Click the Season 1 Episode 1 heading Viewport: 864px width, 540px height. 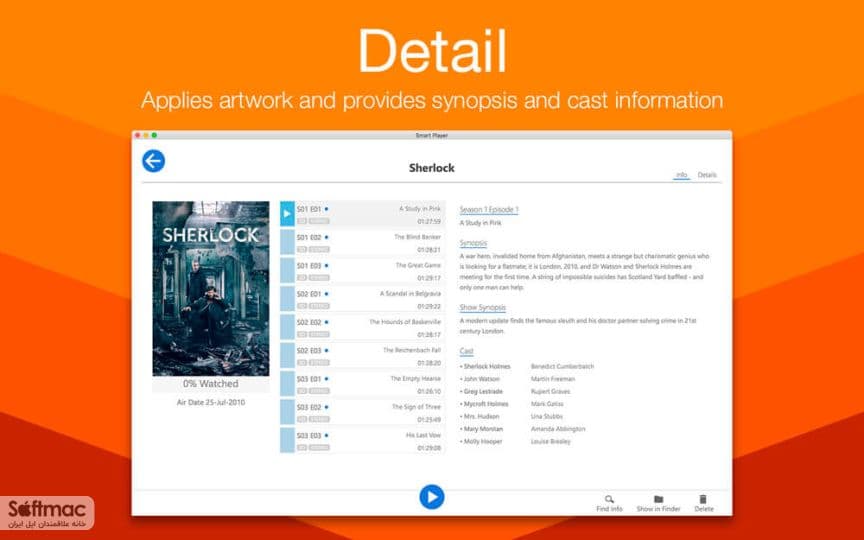coord(489,209)
